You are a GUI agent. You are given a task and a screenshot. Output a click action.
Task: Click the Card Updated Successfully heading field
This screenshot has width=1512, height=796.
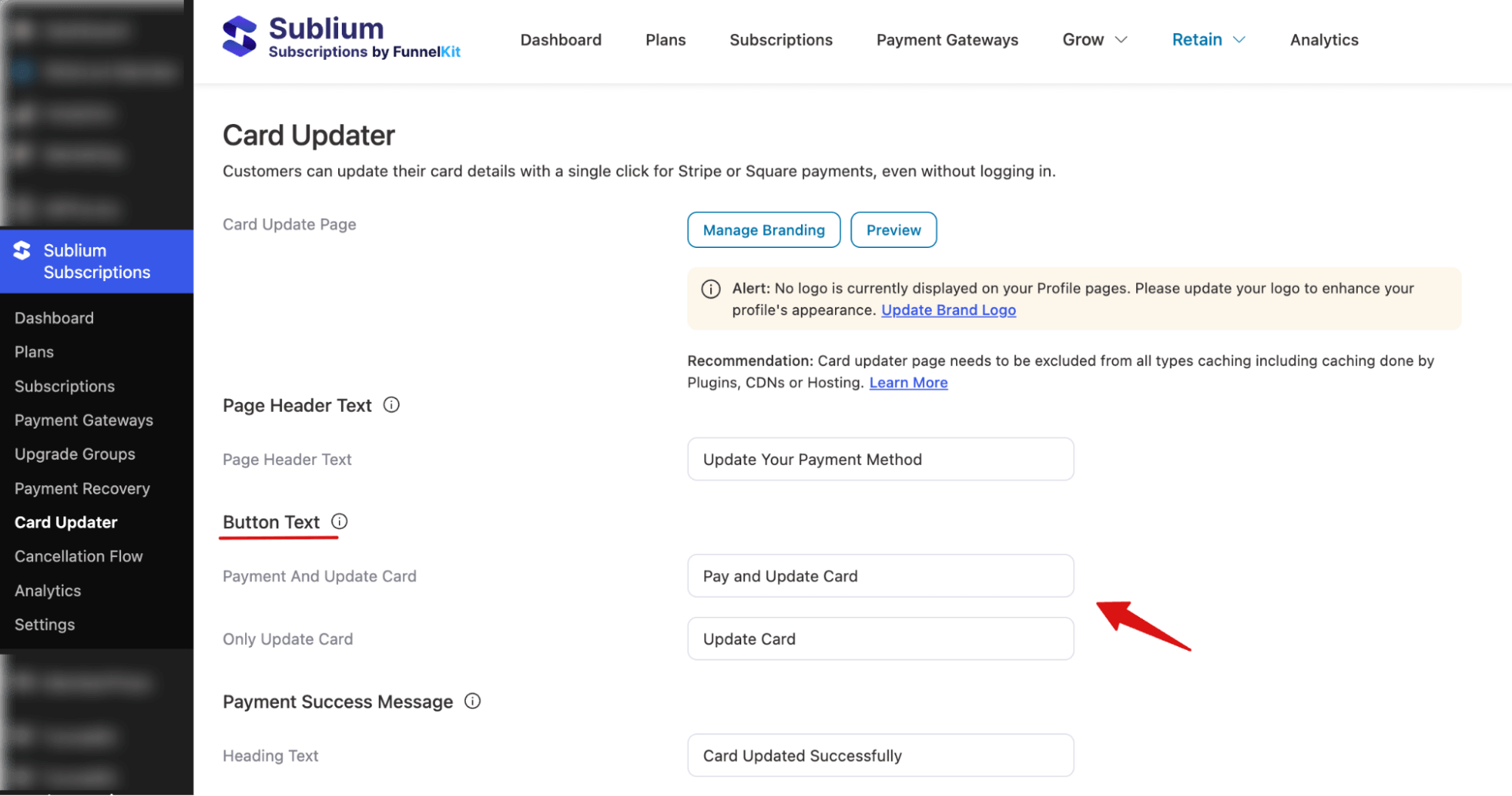point(880,754)
